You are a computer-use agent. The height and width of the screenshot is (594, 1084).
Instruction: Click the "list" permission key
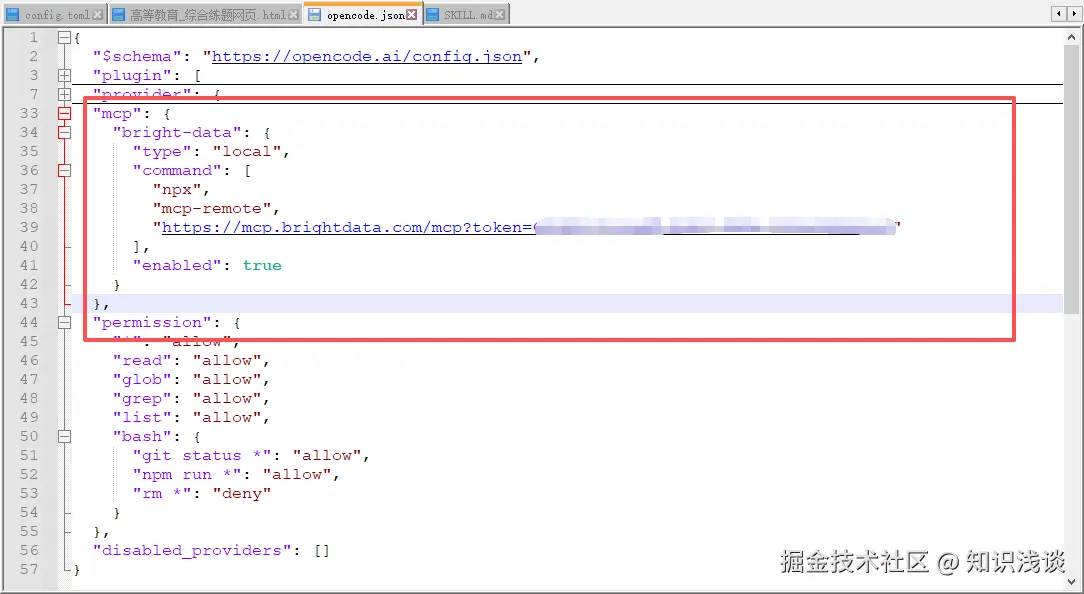tap(142, 418)
